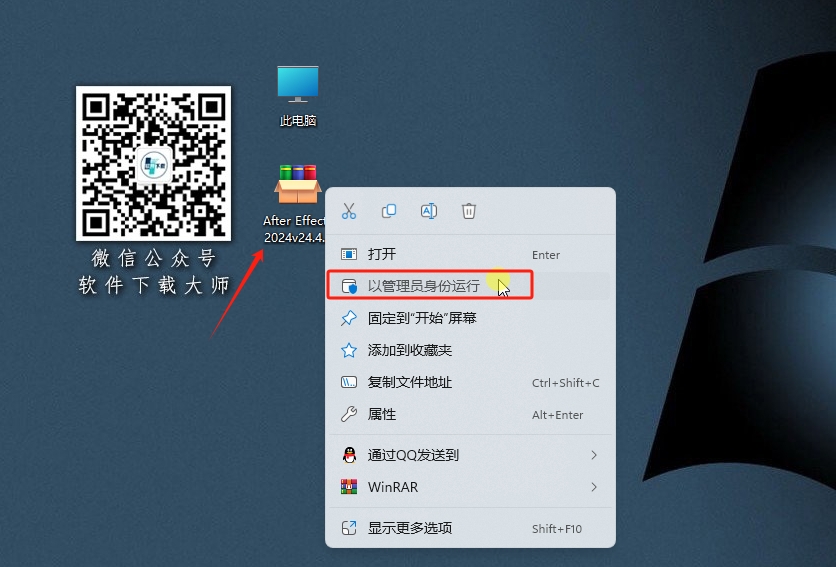Select 复制文件地址 menu entry

tap(470, 382)
